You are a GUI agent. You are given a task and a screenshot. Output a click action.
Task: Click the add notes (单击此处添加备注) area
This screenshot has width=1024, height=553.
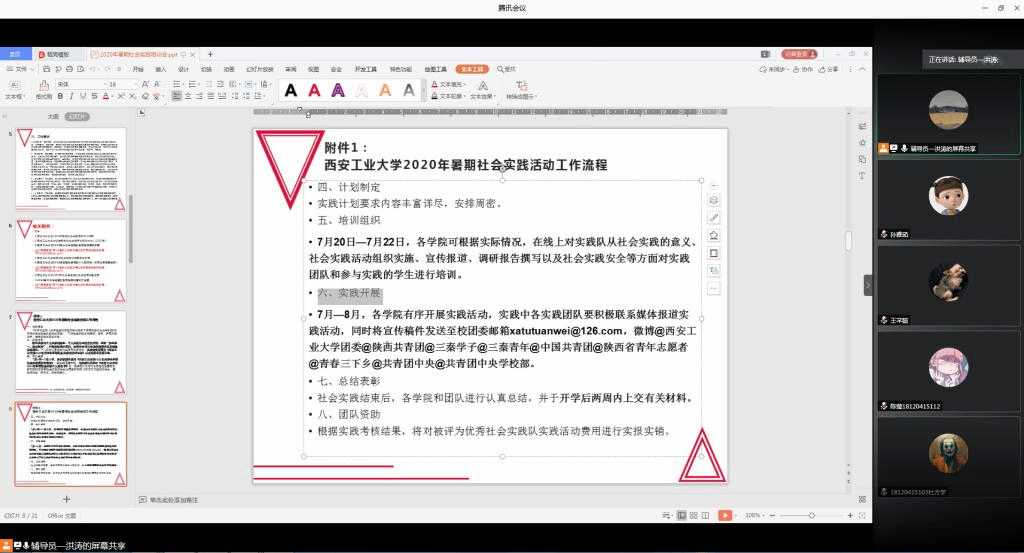pos(180,499)
